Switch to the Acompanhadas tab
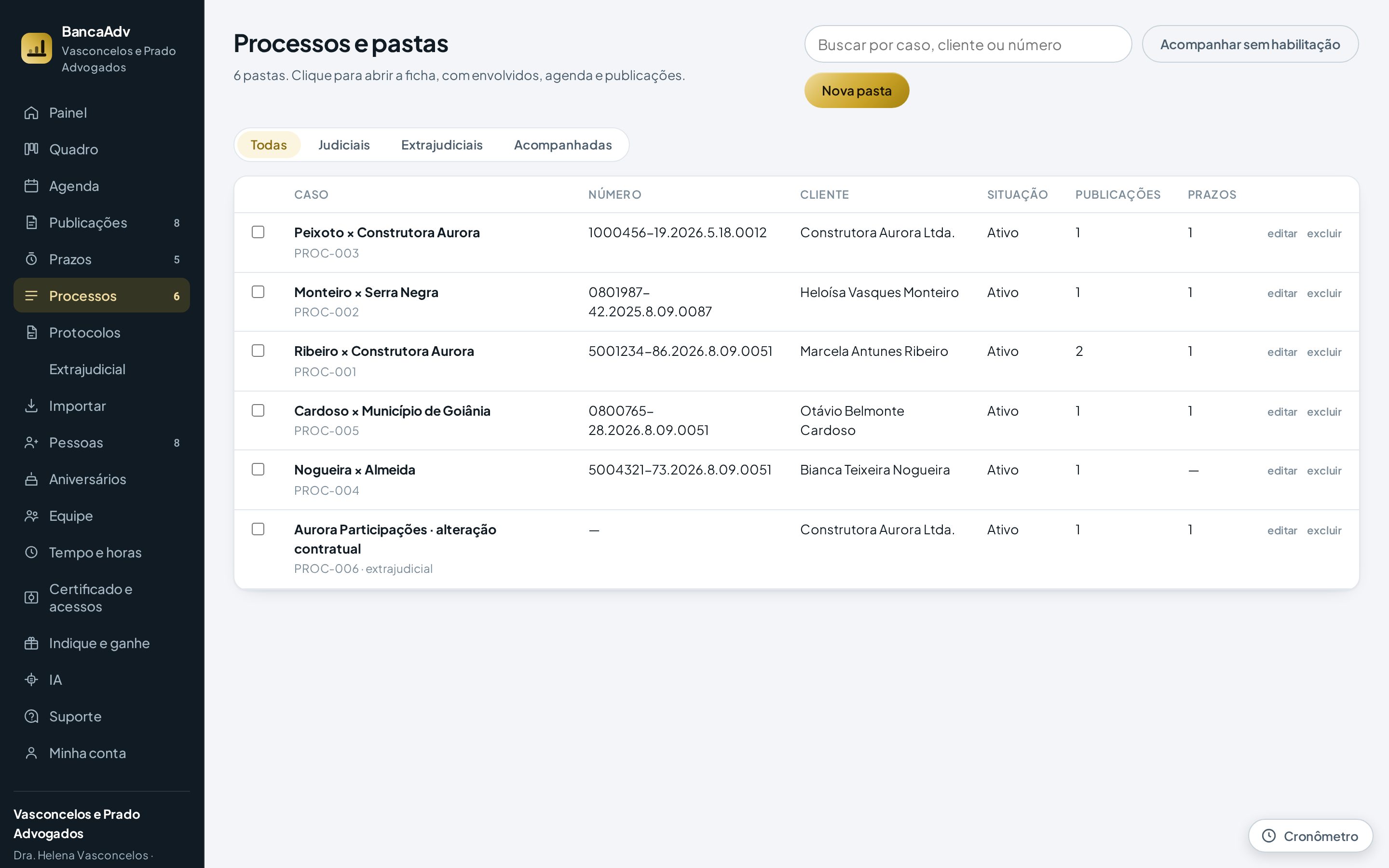Image resolution: width=1389 pixels, height=868 pixels. 562,145
